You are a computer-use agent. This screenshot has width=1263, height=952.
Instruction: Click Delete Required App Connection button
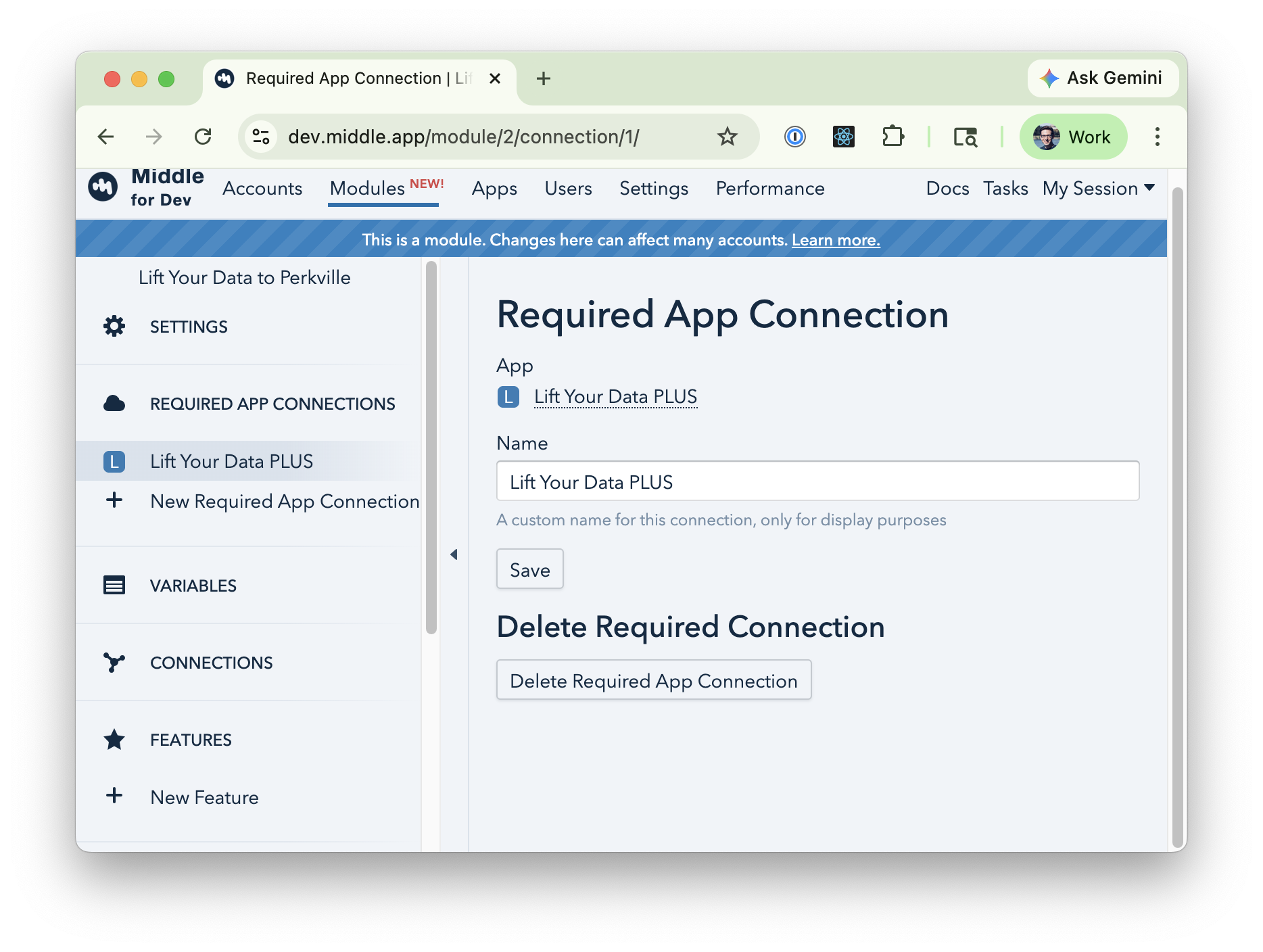point(653,680)
